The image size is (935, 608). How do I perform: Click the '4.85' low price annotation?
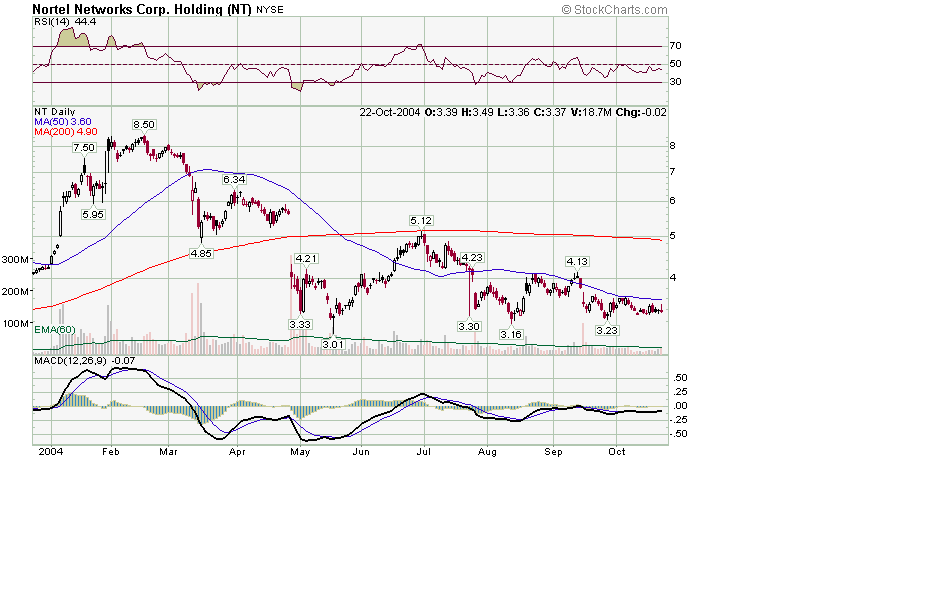201,253
